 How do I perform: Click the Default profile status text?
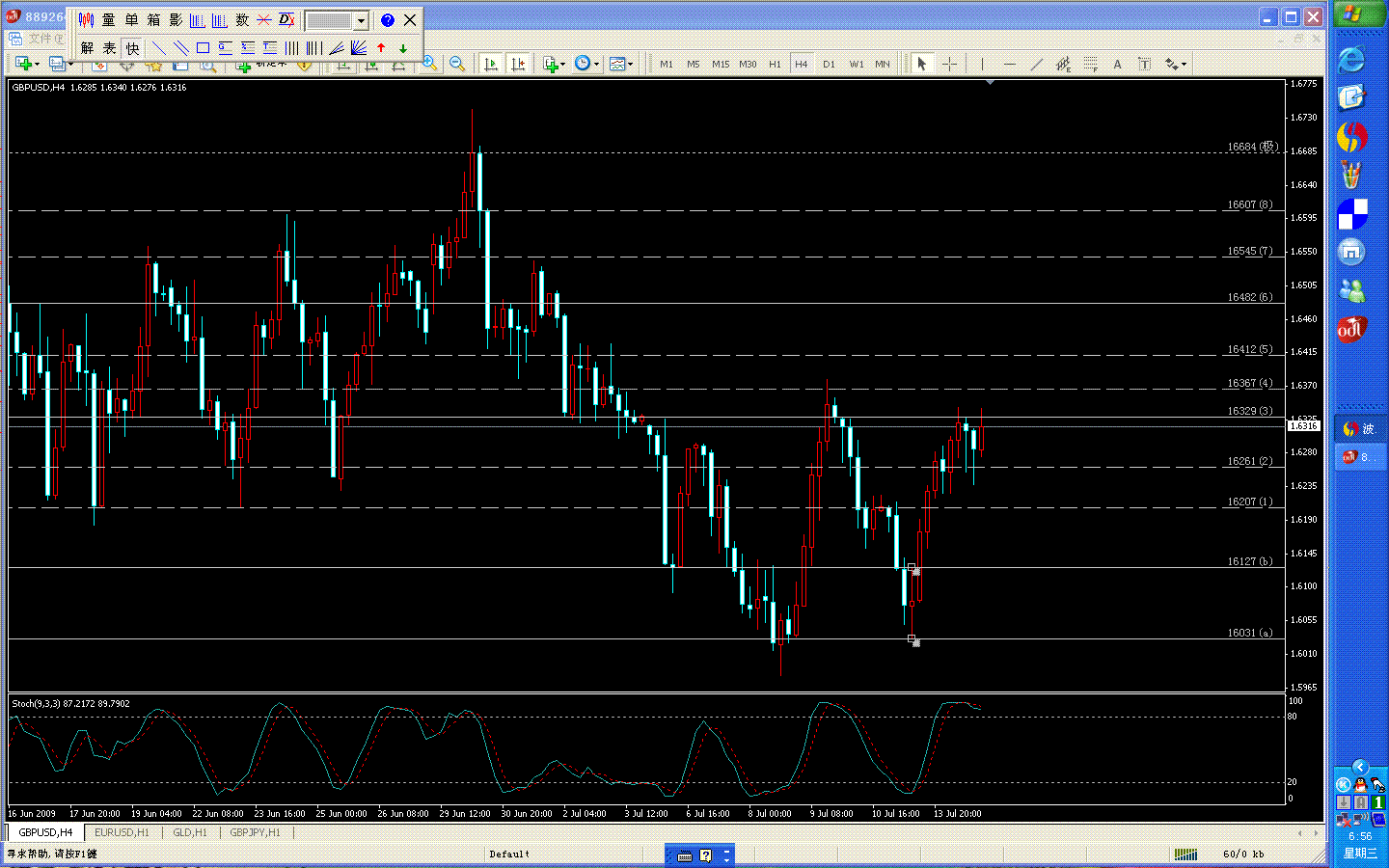pos(509,854)
